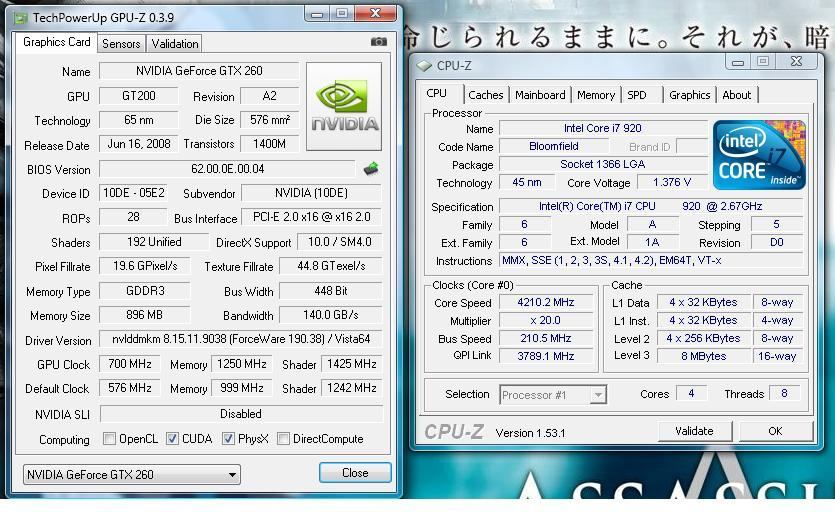835x512 pixels.
Task: Open the SPD tab in CPU-Z
Action: [x=637, y=95]
